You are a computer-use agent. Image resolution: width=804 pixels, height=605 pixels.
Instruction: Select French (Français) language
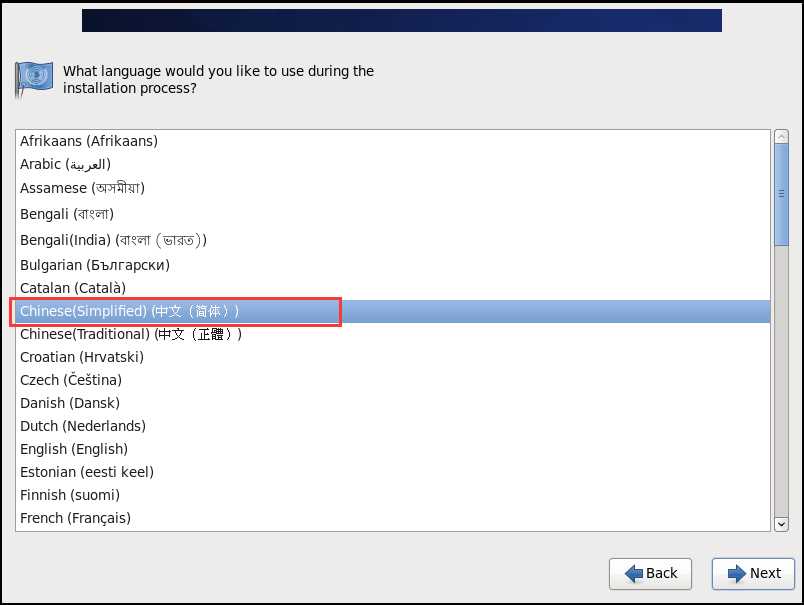tap(393, 518)
